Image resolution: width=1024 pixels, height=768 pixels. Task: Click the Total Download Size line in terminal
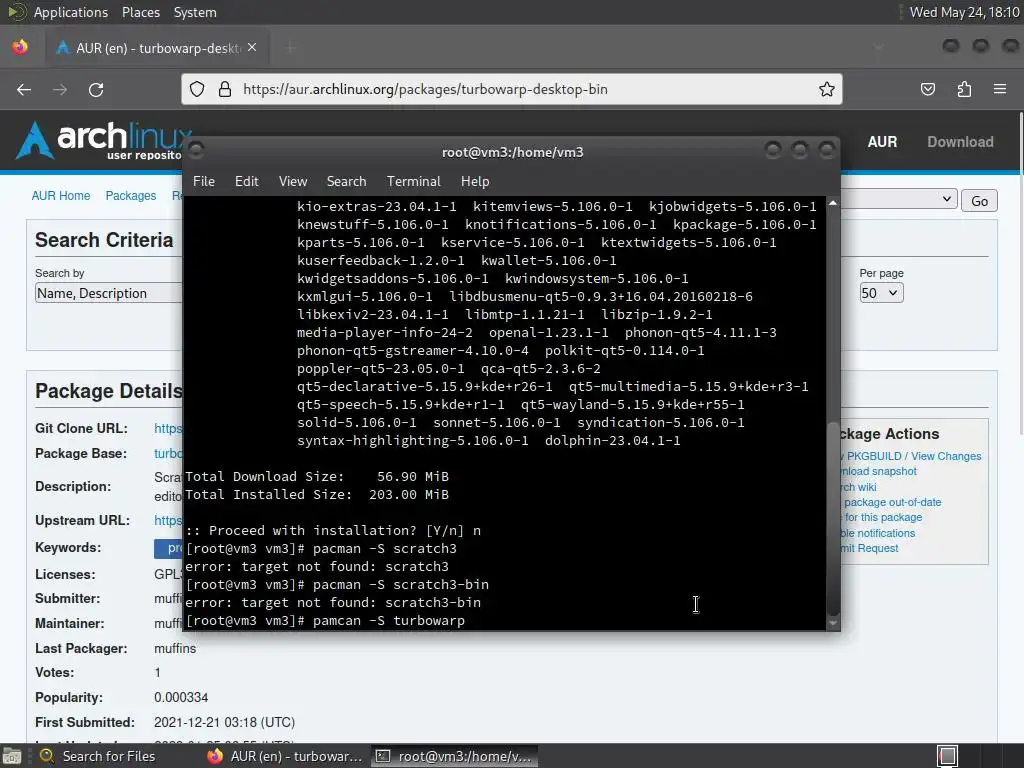[x=317, y=477]
